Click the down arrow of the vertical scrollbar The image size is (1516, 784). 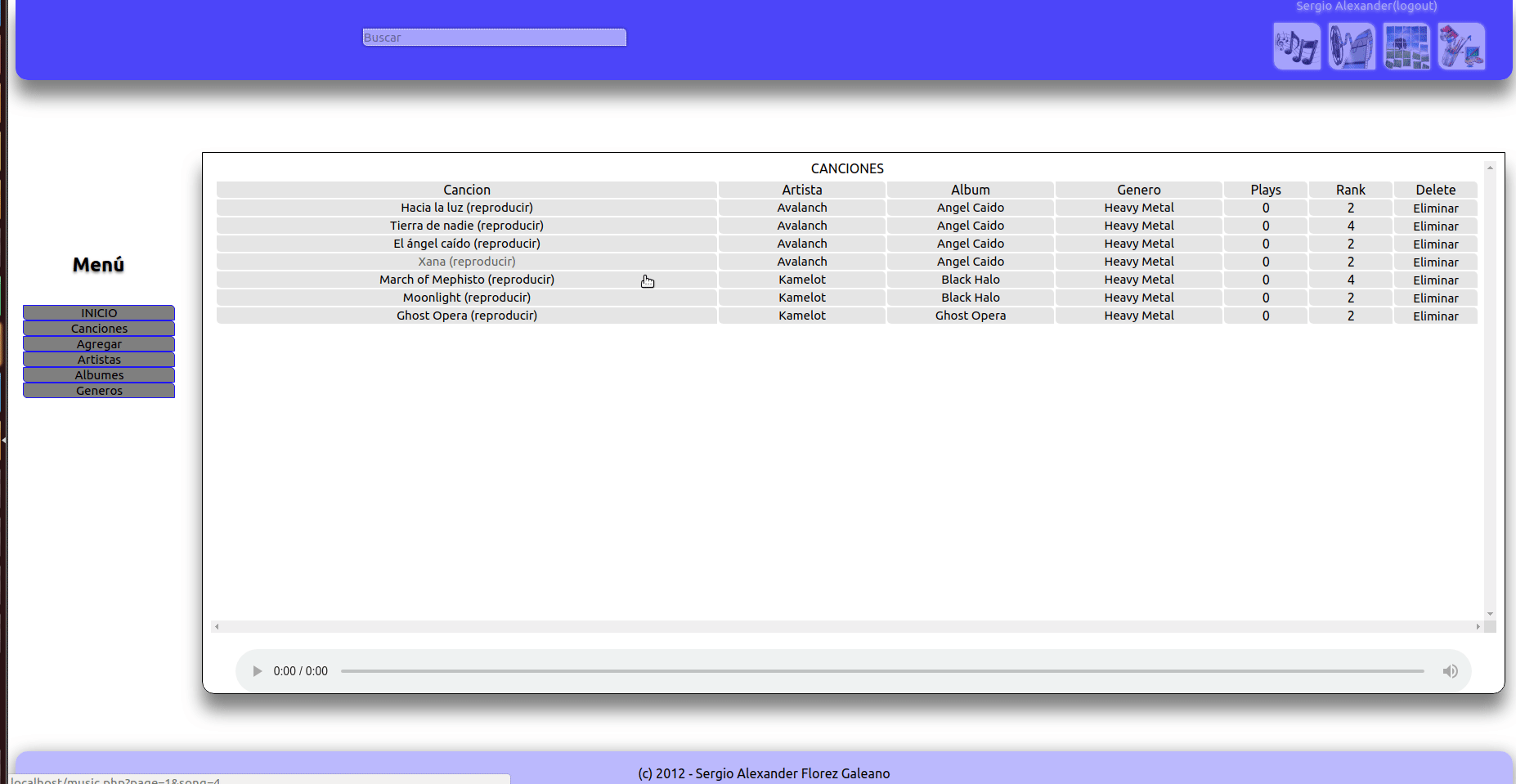(1488, 613)
